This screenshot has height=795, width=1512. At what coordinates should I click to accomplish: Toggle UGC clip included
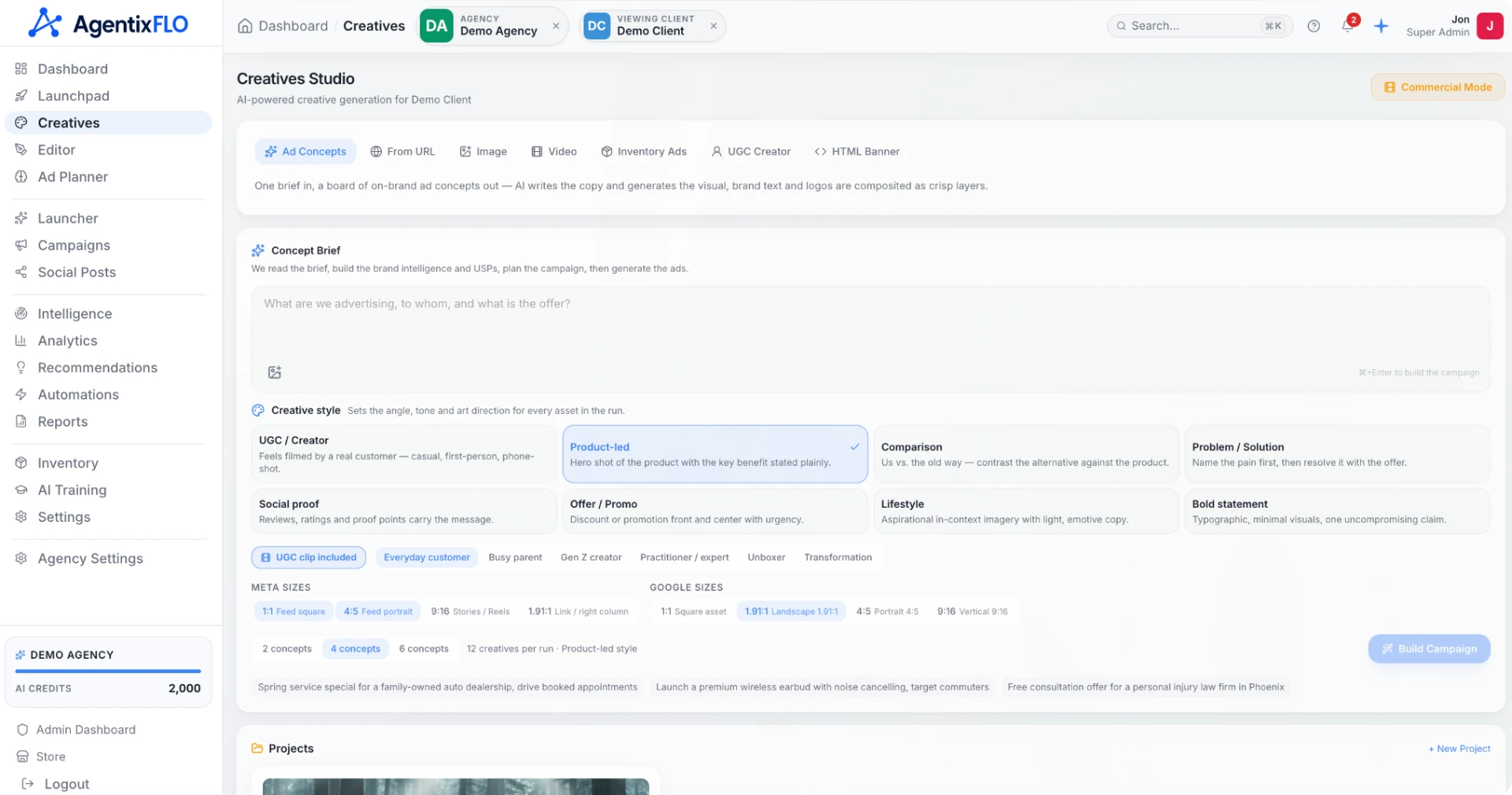[309, 557]
